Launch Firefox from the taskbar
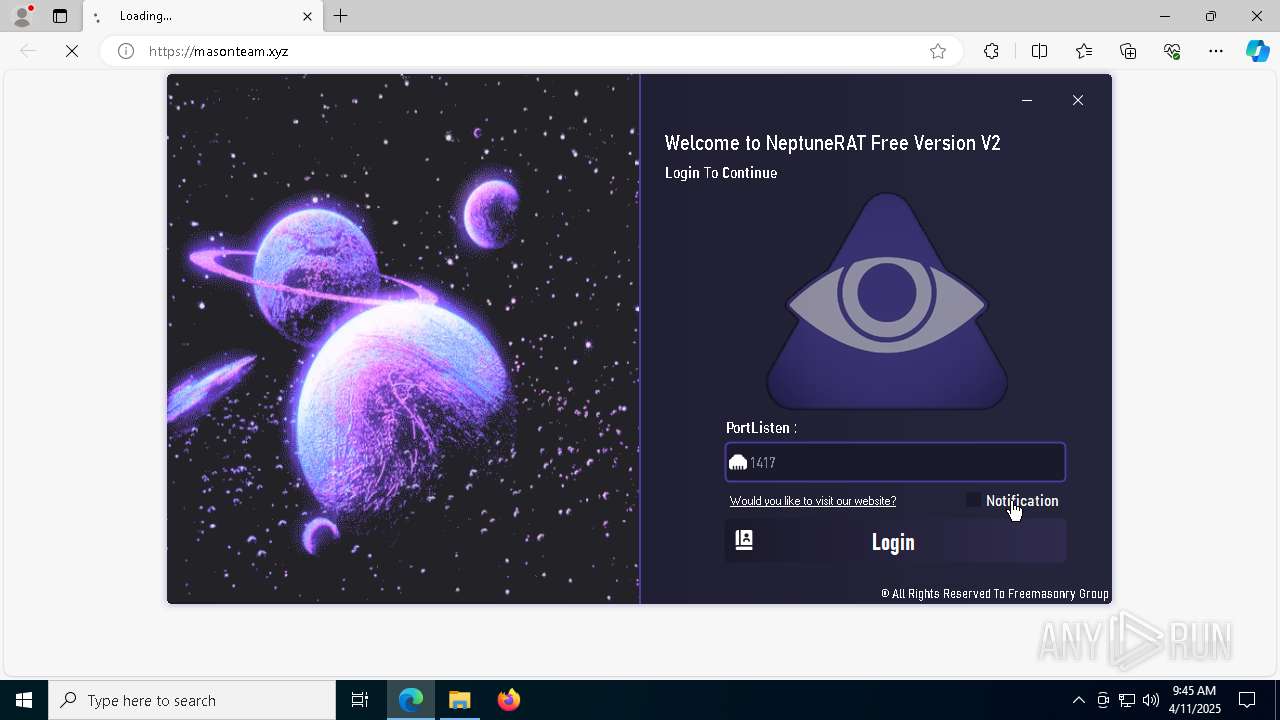This screenshot has width=1280, height=720. point(509,700)
